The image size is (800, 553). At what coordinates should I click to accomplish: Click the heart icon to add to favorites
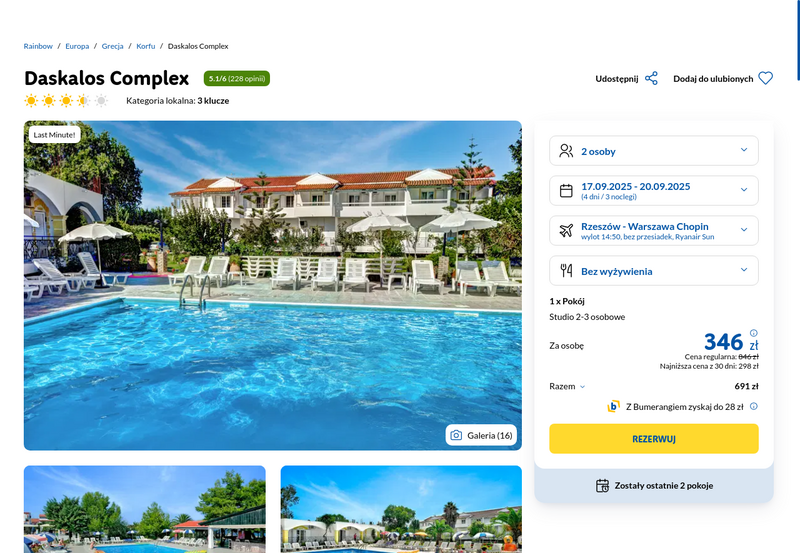[x=765, y=79]
